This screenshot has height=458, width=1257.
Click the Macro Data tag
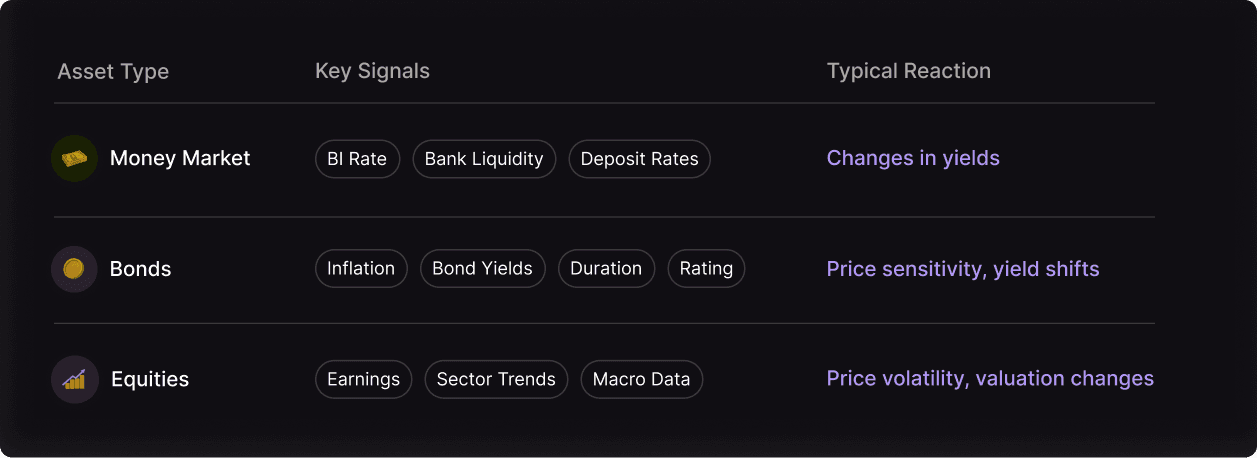642,380
